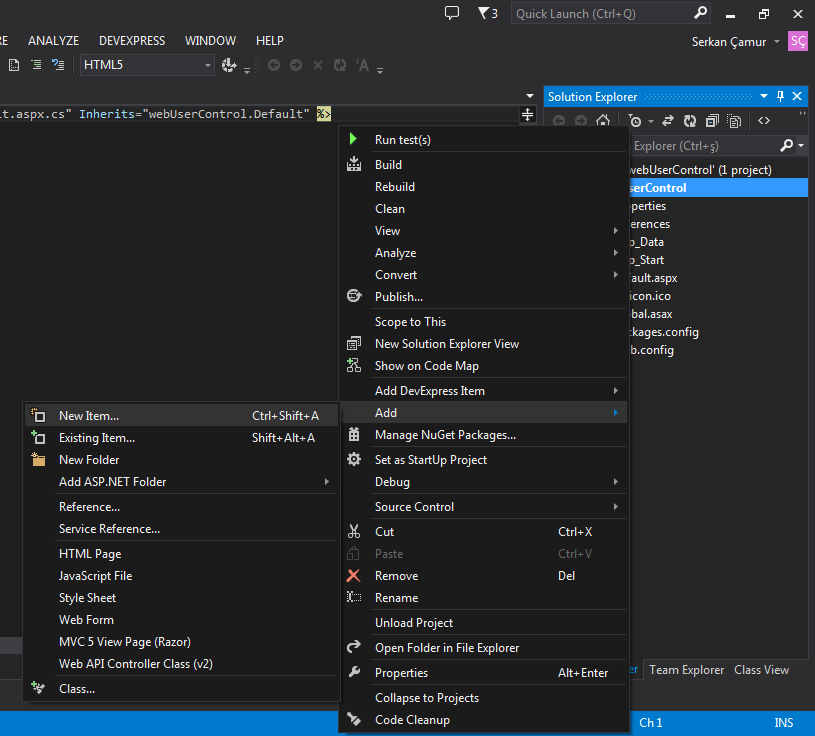The height and width of the screenshot is (736, 815).
Task: Choose New Item... in Add submenu
Action: 181,416
